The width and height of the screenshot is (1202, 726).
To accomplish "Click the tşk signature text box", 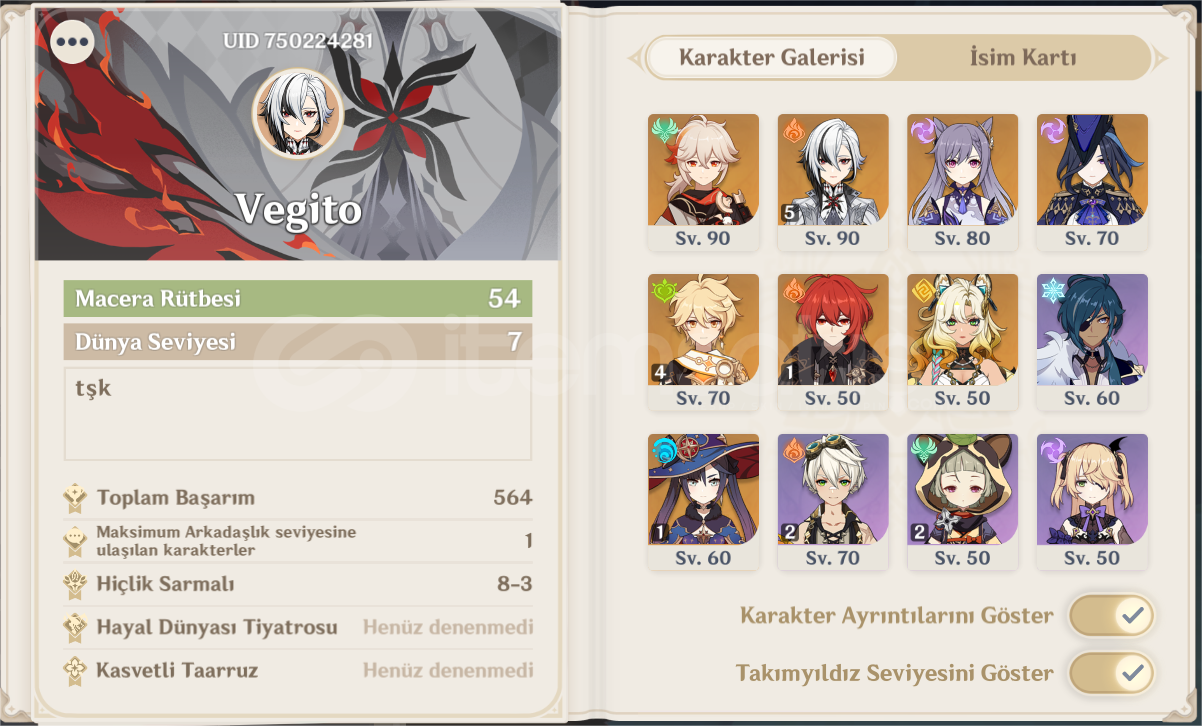I will (298, 413).
